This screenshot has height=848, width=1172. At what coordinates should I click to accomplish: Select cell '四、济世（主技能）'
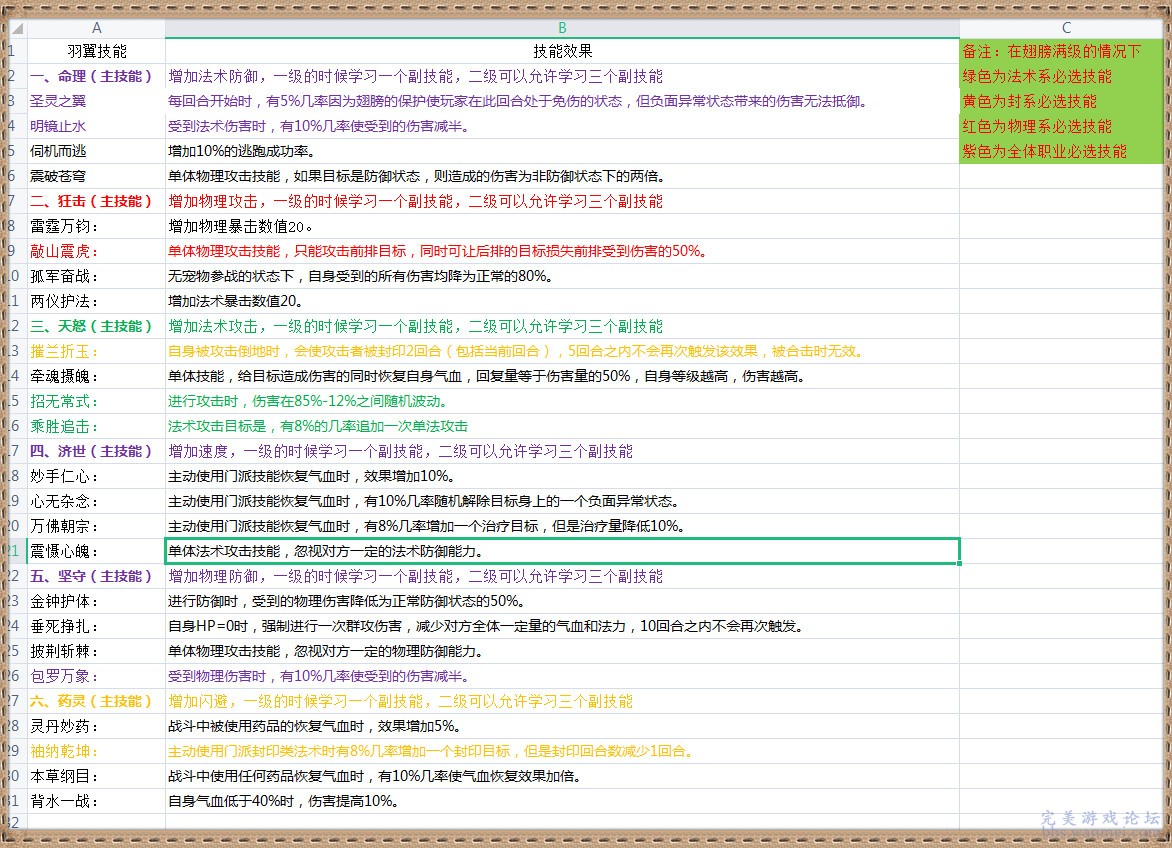(96, 451)
